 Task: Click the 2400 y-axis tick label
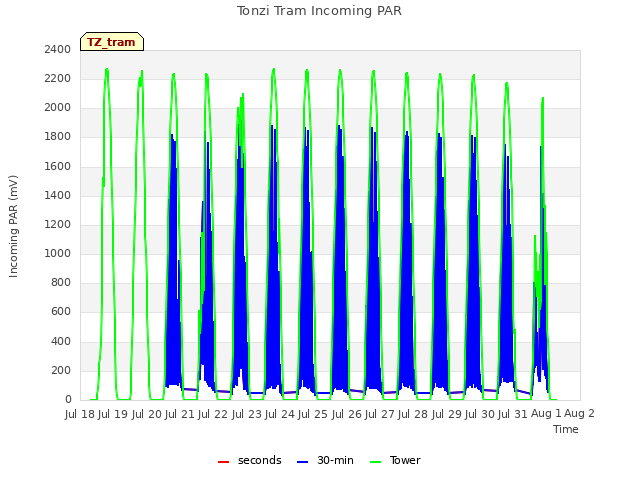pyautogui.click(x=58, y=49)
